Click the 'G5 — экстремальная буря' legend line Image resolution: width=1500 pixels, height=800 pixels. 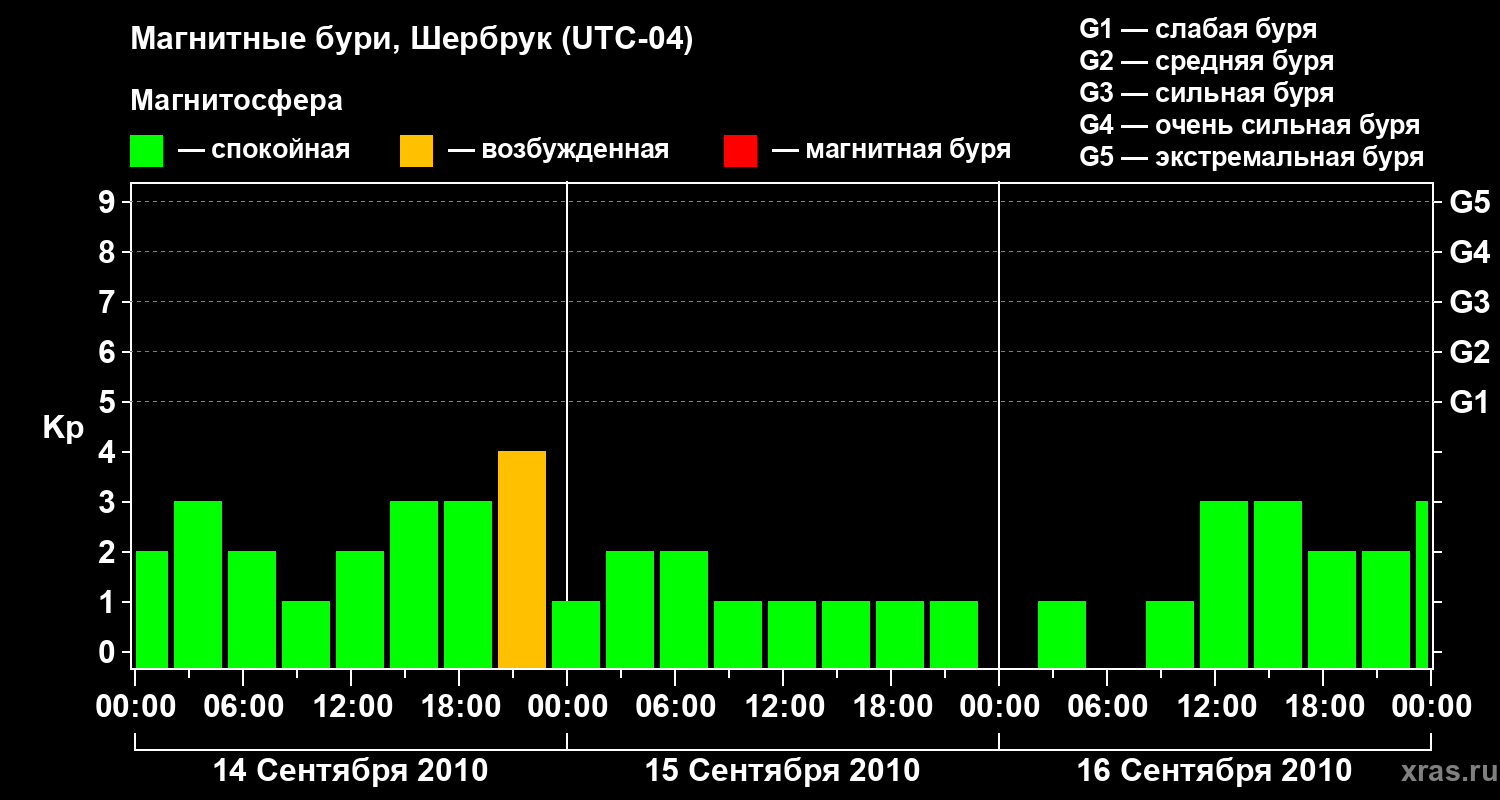tap(1251, 157)
